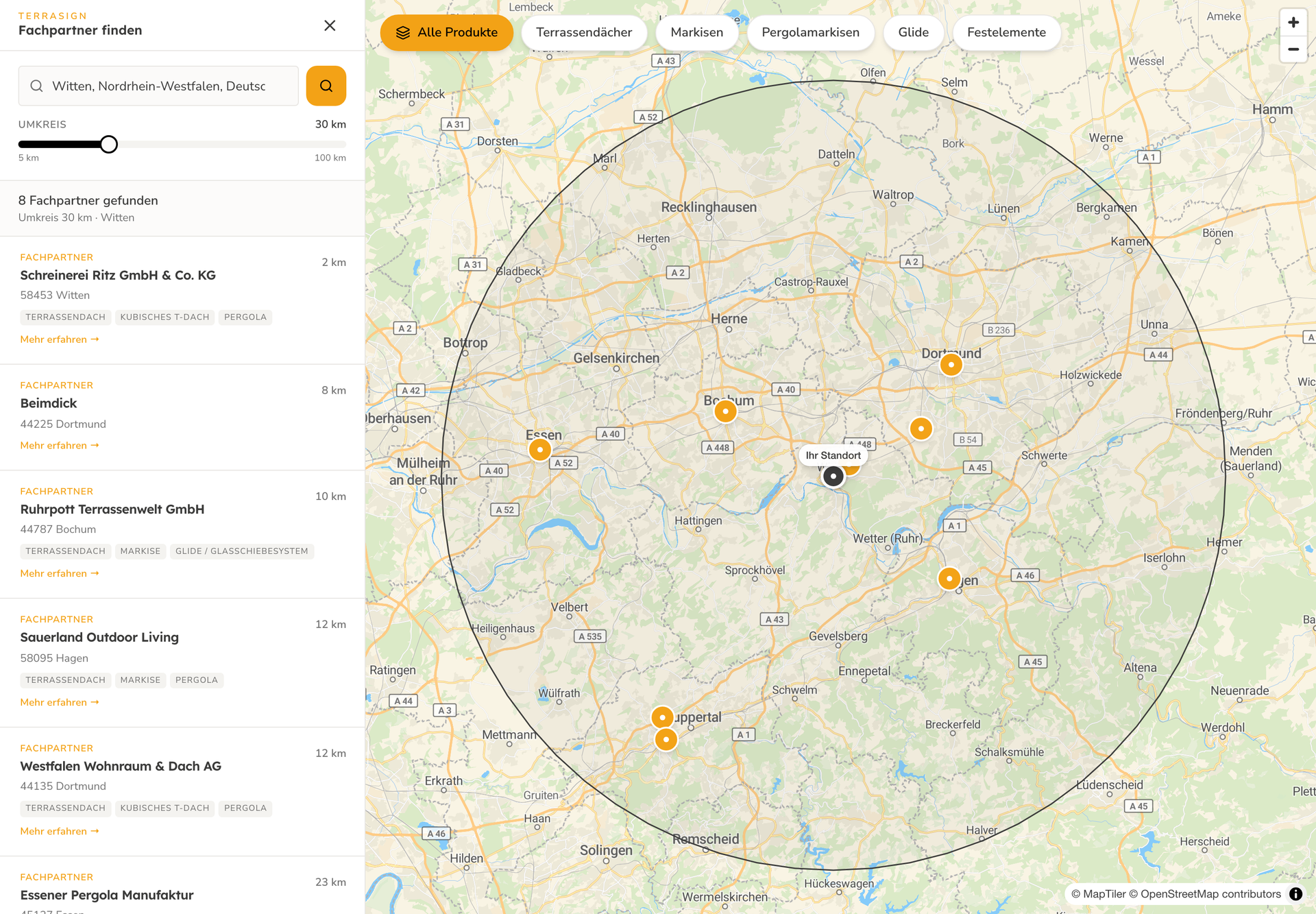
Task: Filter by Pergolamarkisen
Action: click(811, 32)
